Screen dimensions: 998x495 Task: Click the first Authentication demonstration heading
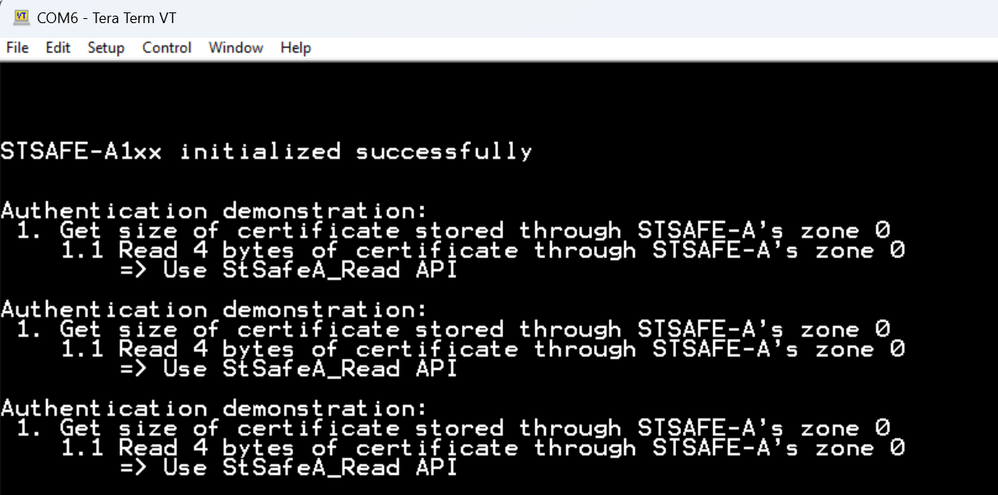(214, 211)
